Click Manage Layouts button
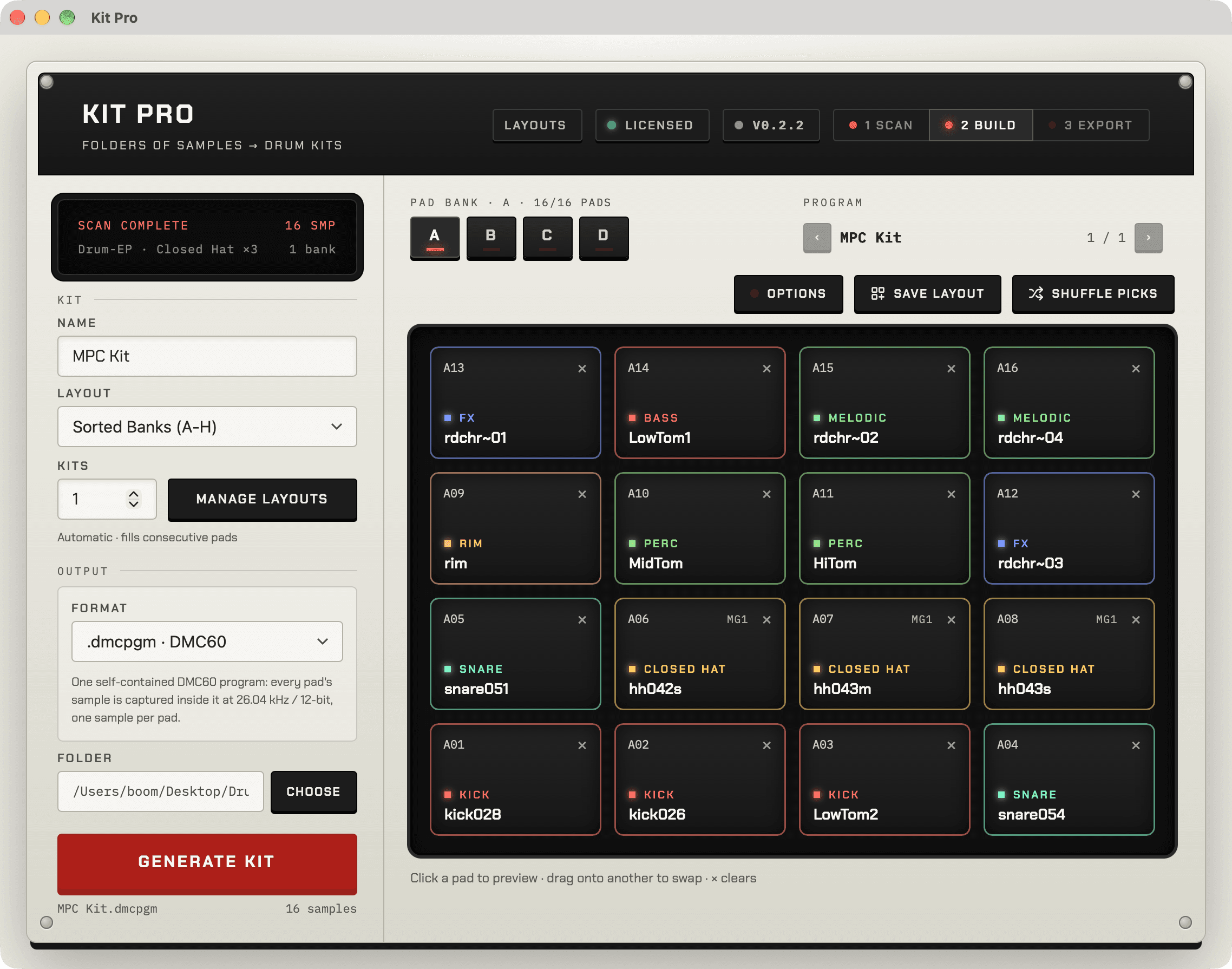 (x=262, y=499)
